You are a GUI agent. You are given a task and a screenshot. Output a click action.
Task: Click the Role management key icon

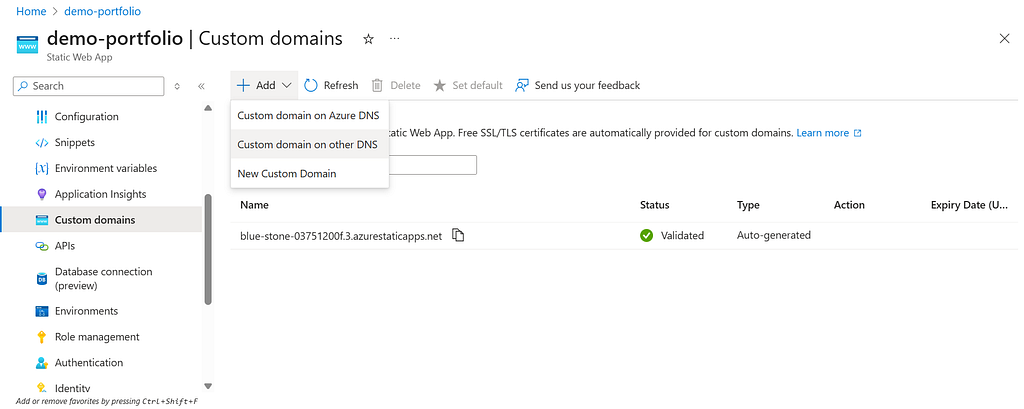[x=42, y=337]
